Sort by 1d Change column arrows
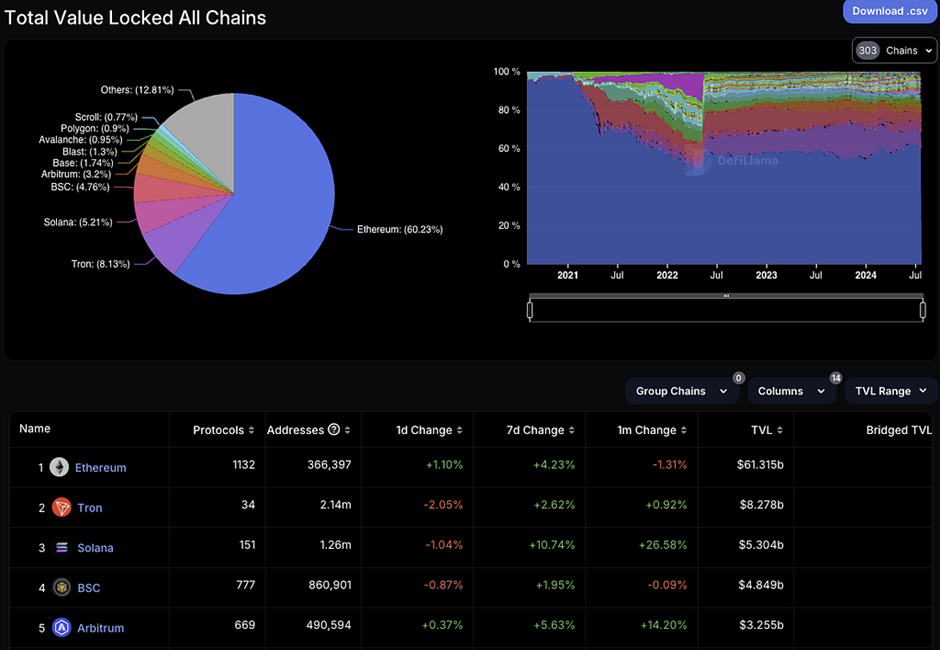940x650 pixels. click(x=459, y=430)
